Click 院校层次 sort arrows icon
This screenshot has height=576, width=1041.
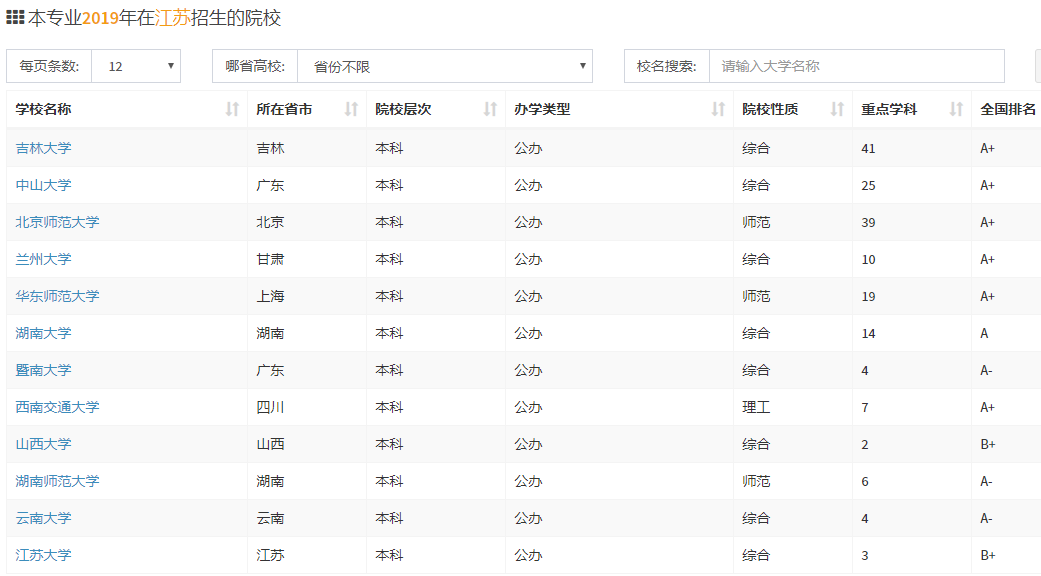(x=490, y=109)
